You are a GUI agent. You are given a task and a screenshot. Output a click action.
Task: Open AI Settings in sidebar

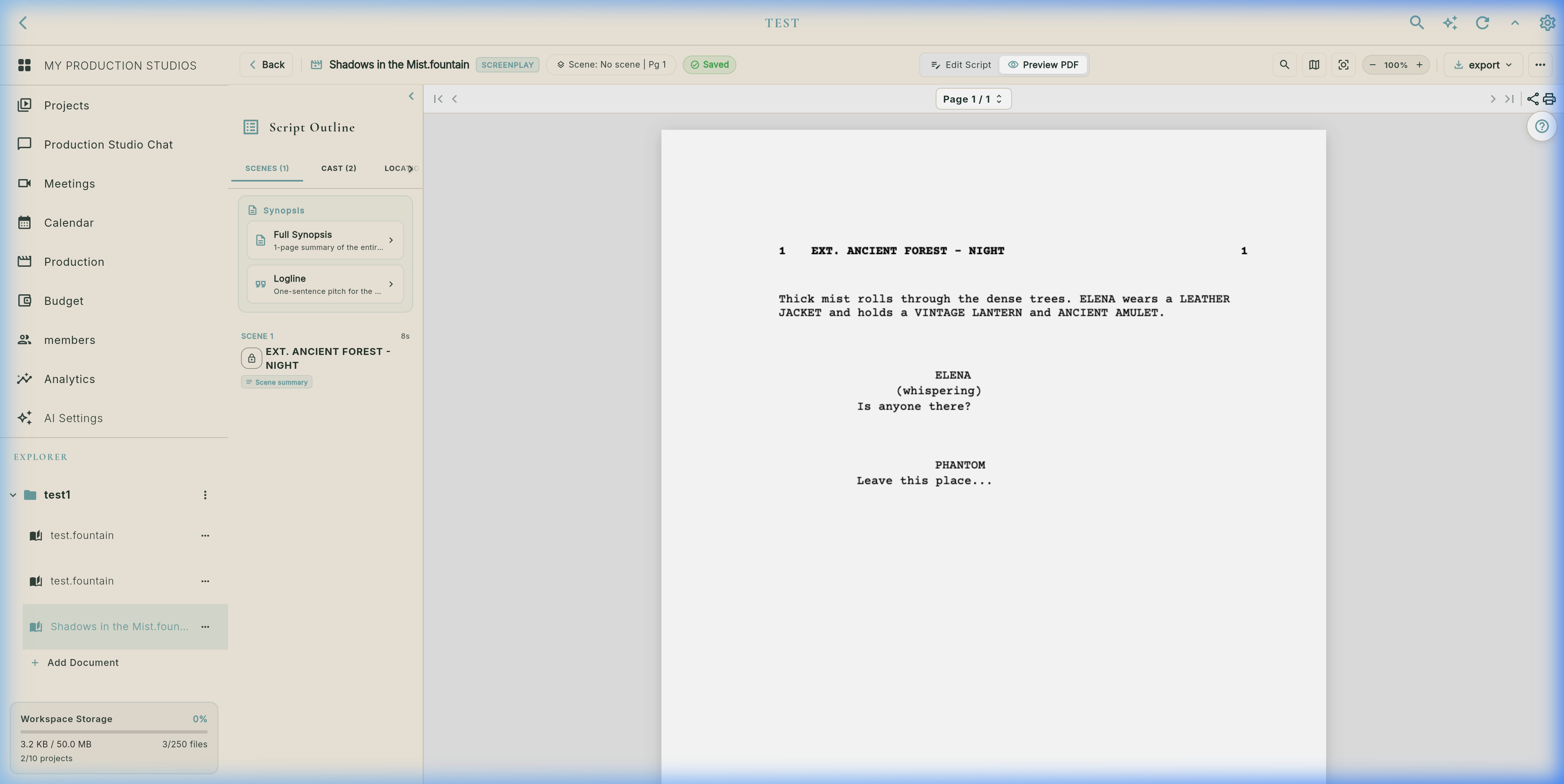(x=114, y=418)
